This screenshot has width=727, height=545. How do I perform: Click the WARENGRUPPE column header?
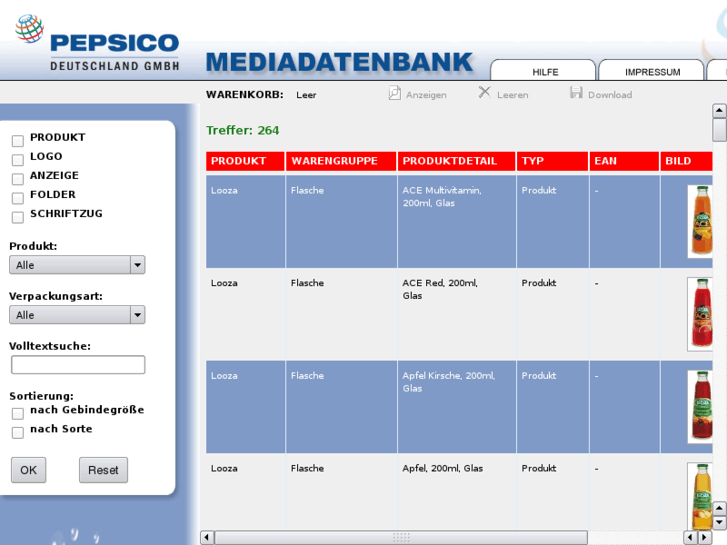(x=341, y=161)
